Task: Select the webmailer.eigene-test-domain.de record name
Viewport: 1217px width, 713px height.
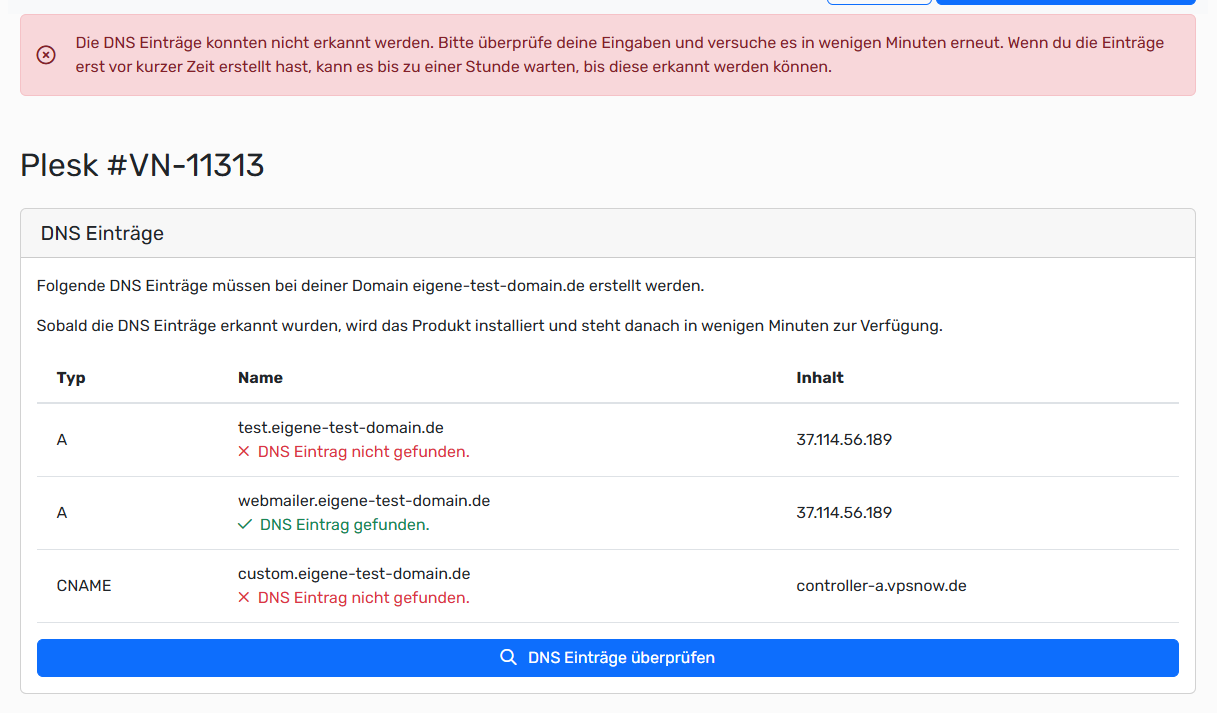Action: point(363,501)
